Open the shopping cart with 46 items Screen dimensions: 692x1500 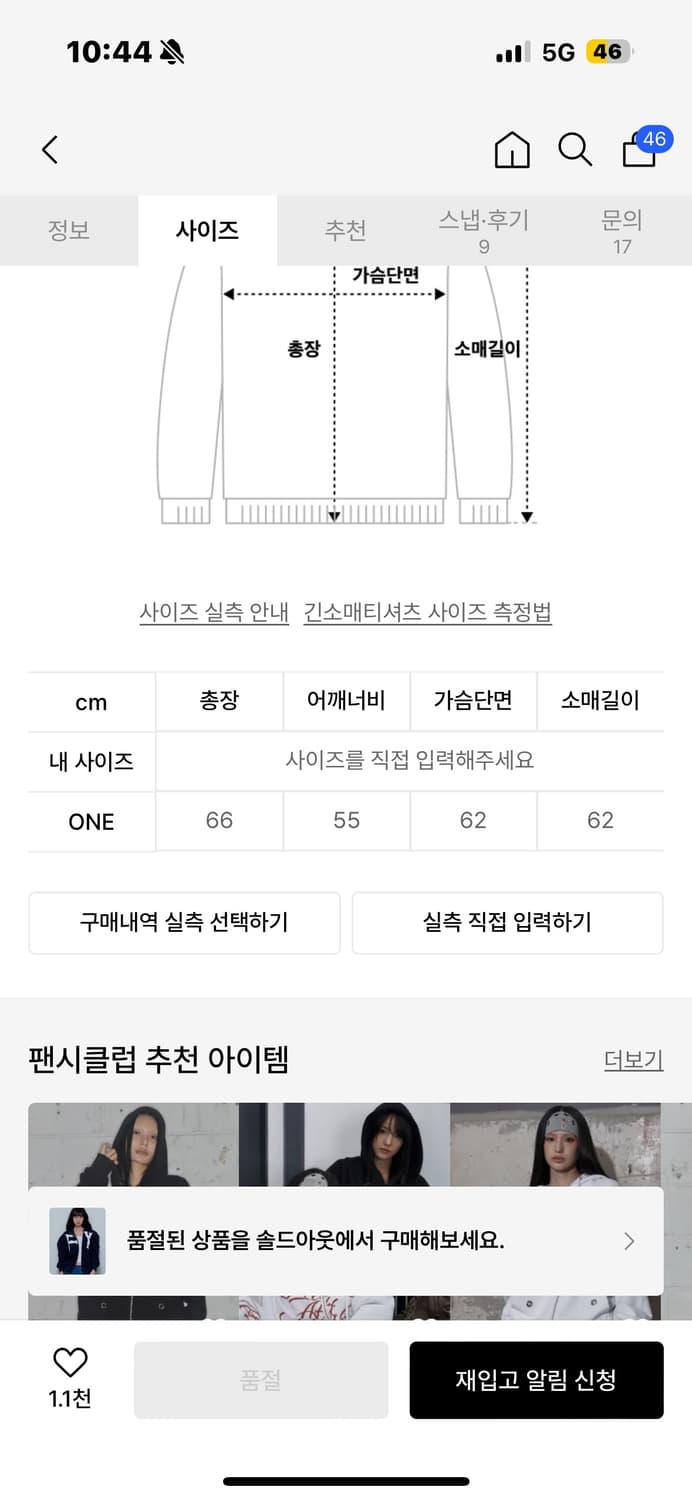(x=637, y=150)
